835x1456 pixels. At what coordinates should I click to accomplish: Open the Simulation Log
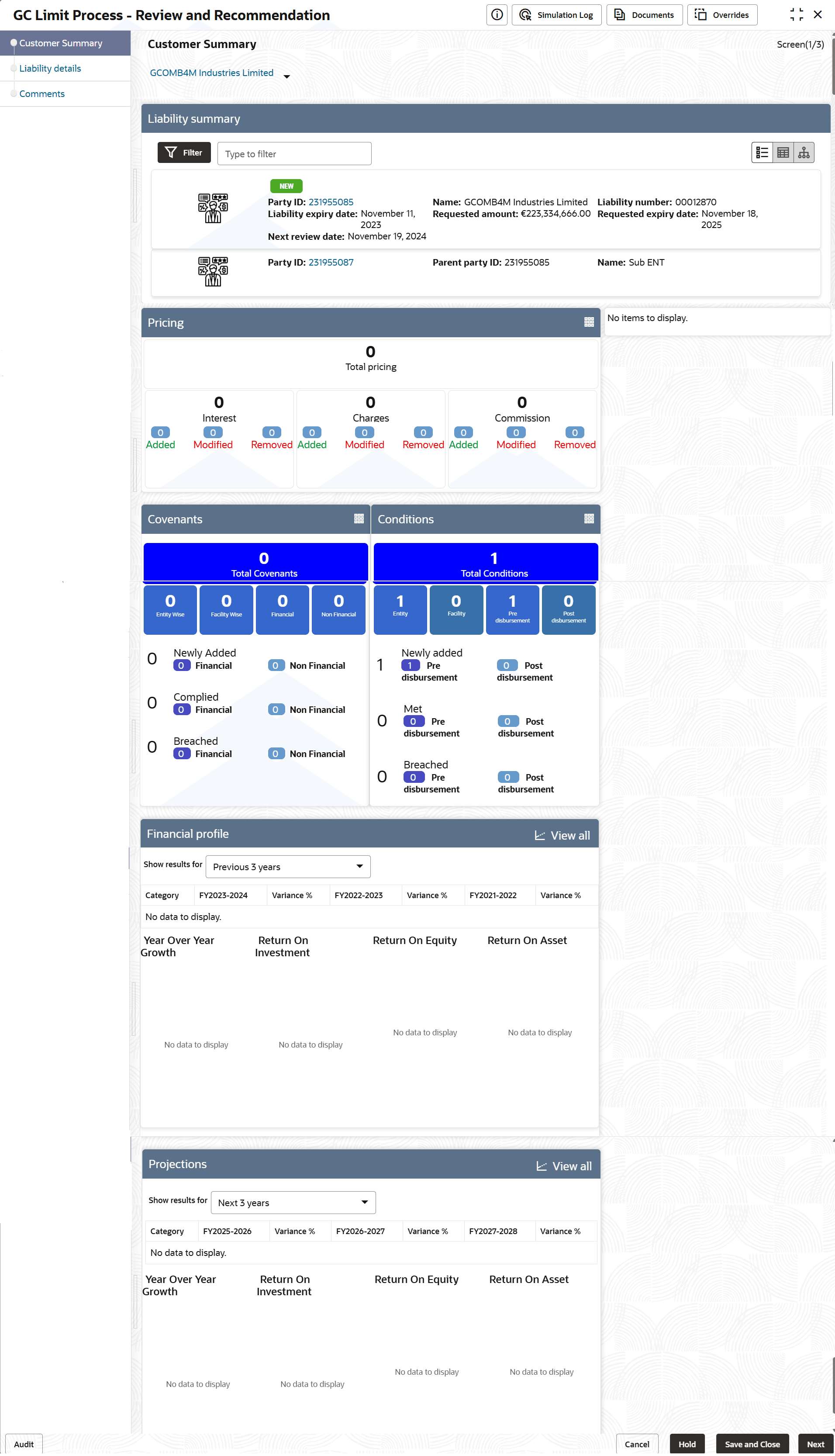point(556,15)
